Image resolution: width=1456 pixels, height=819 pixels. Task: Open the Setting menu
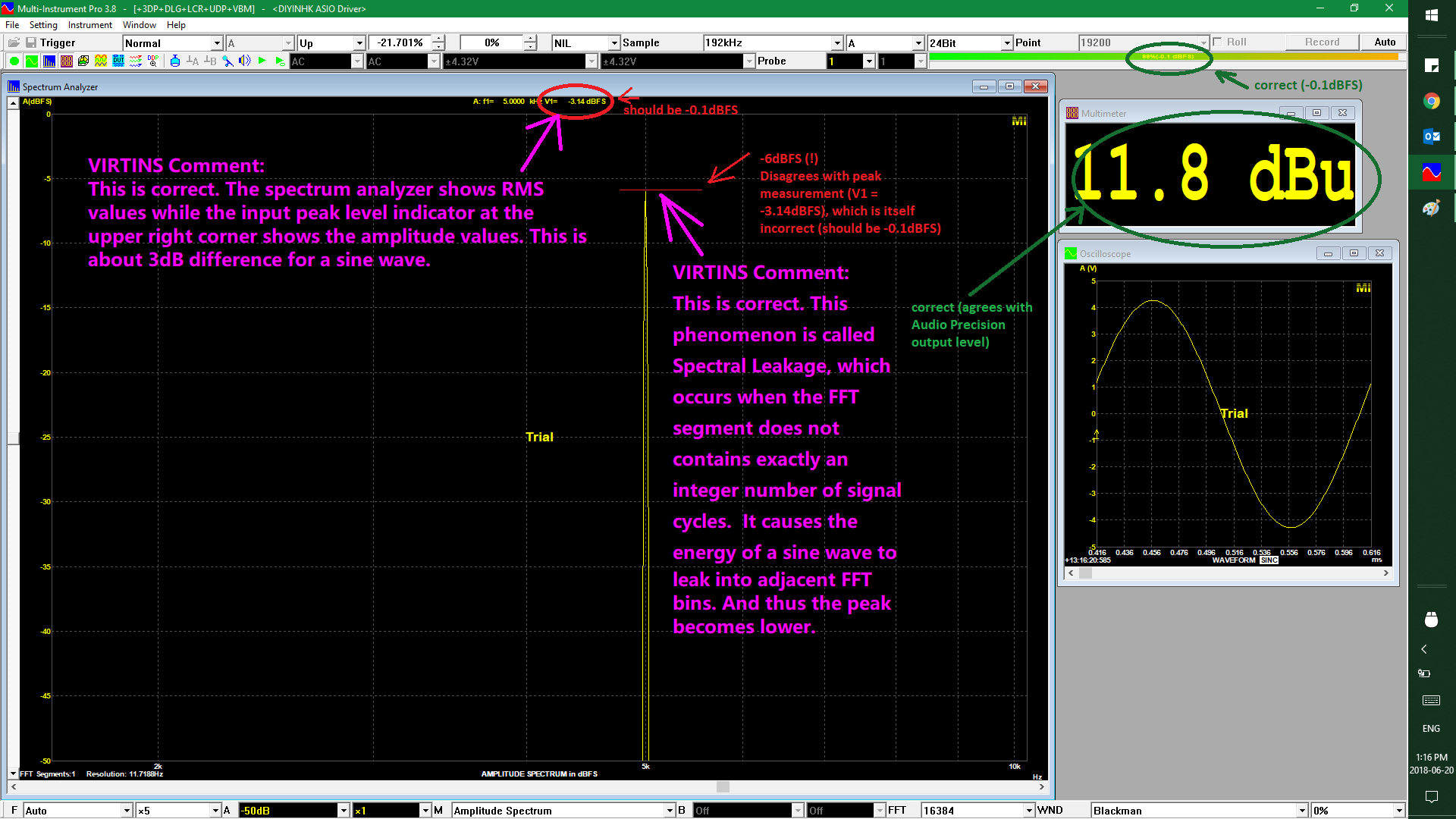42,25
